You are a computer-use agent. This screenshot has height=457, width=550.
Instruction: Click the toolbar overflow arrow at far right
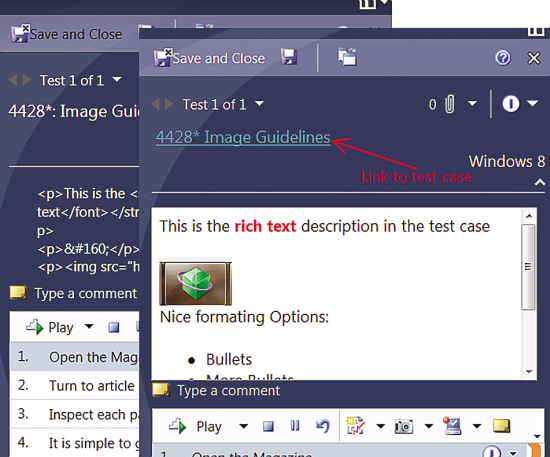[x=537, y=436]
